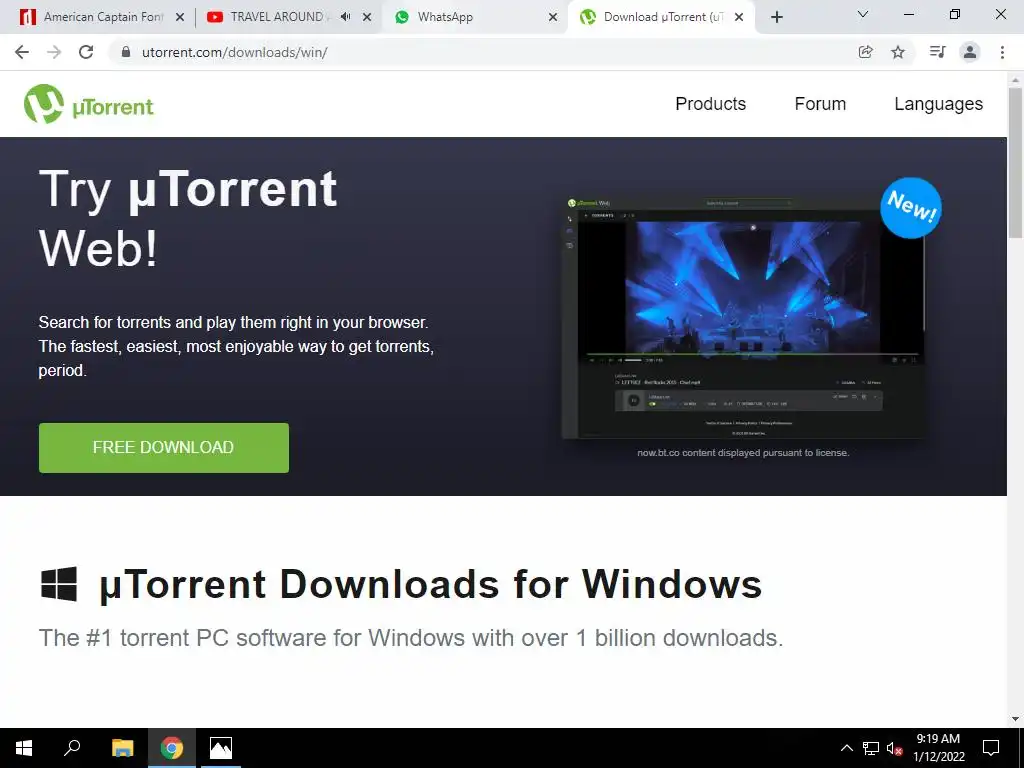Click the µTorrent logo in the header
The height and width of the screenshot is (768, 1024).
click(x=89, y=104)
